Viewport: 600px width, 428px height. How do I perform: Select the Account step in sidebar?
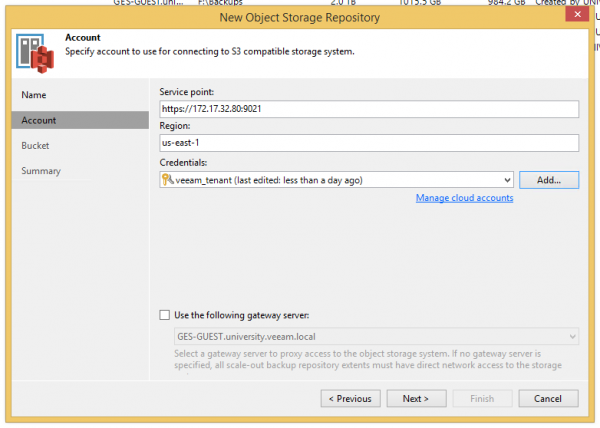[x=39, y=120]
